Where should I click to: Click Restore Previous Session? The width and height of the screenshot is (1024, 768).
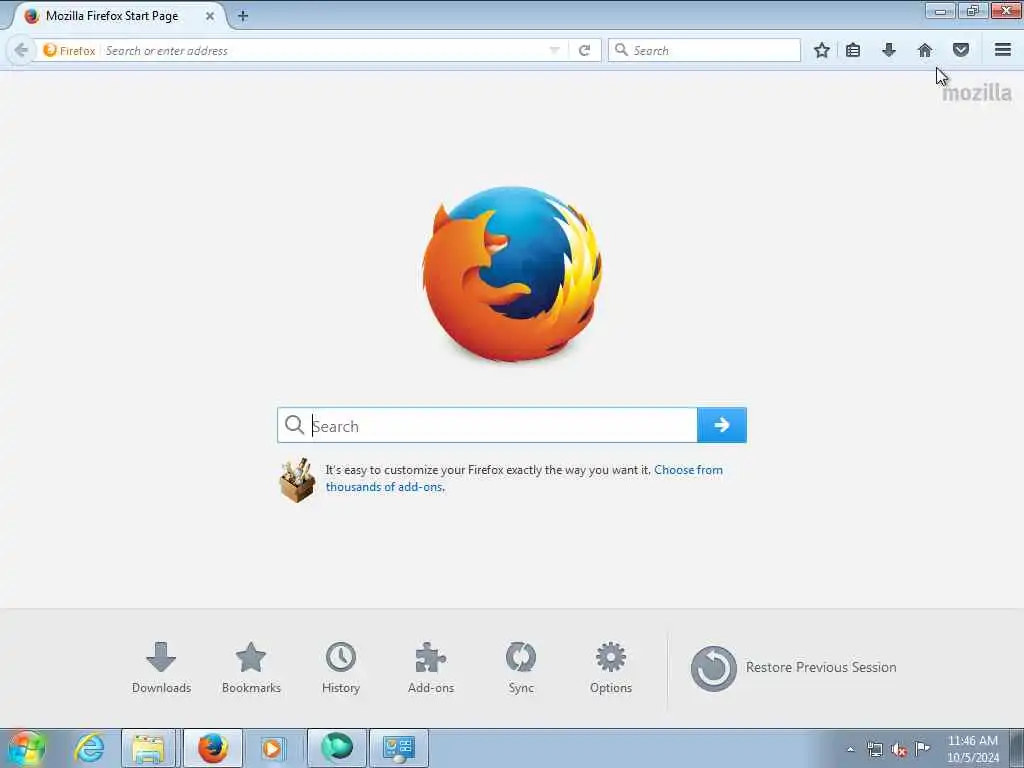(793, 667)
